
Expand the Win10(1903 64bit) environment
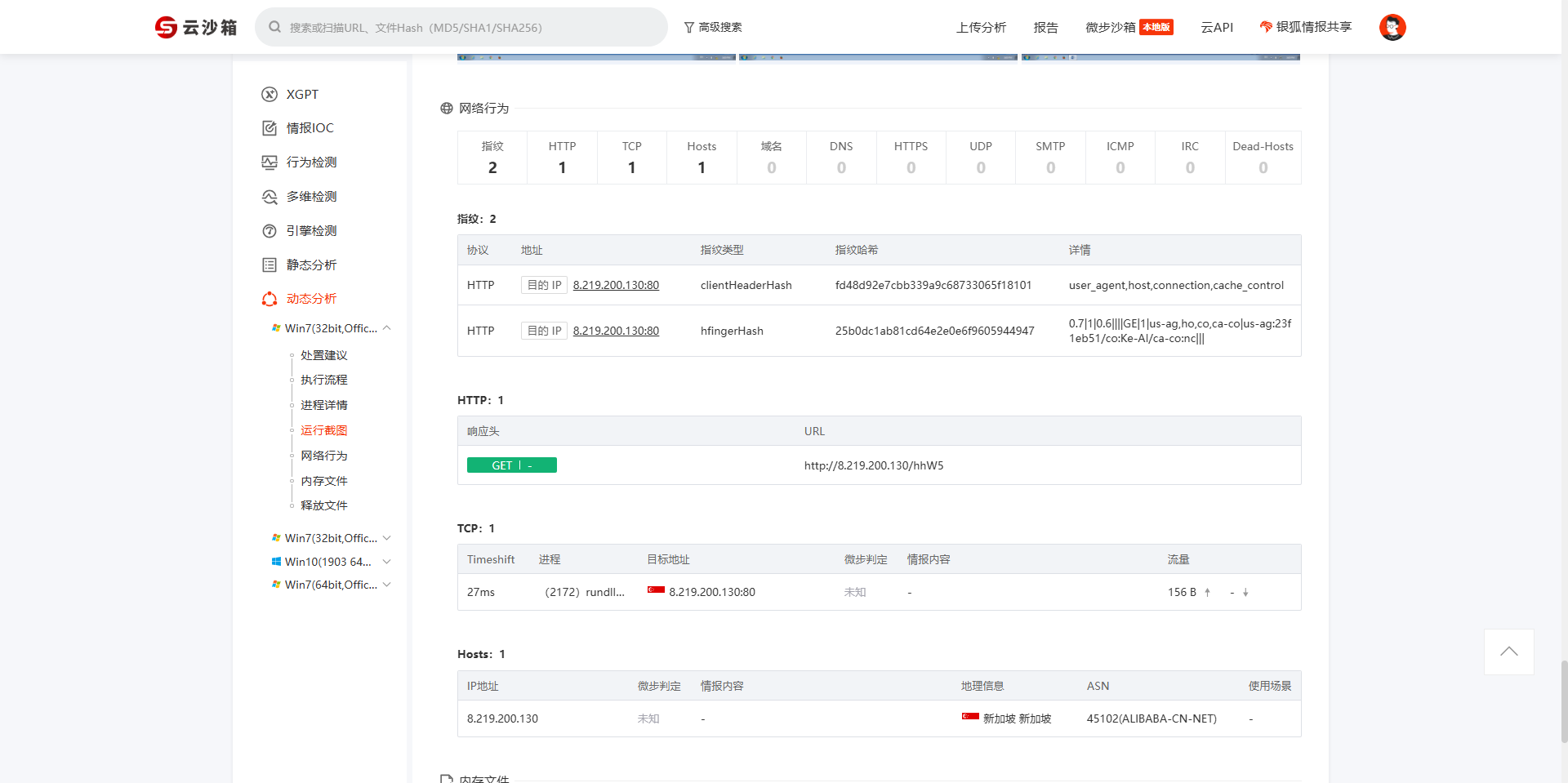click(387, 562)
